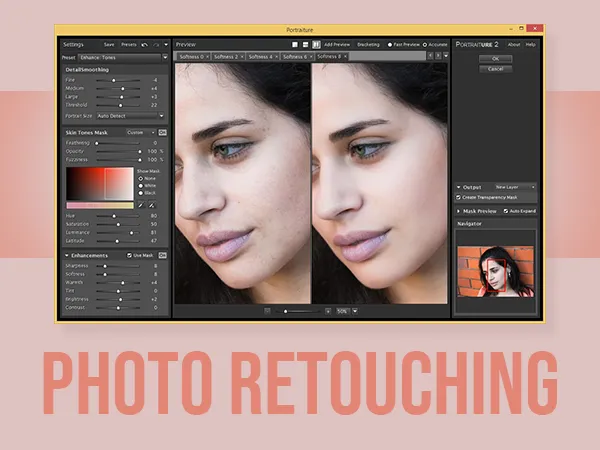Select horizontal split preview layout icon
The image size is (600, 450).
(x=305, y=45)
